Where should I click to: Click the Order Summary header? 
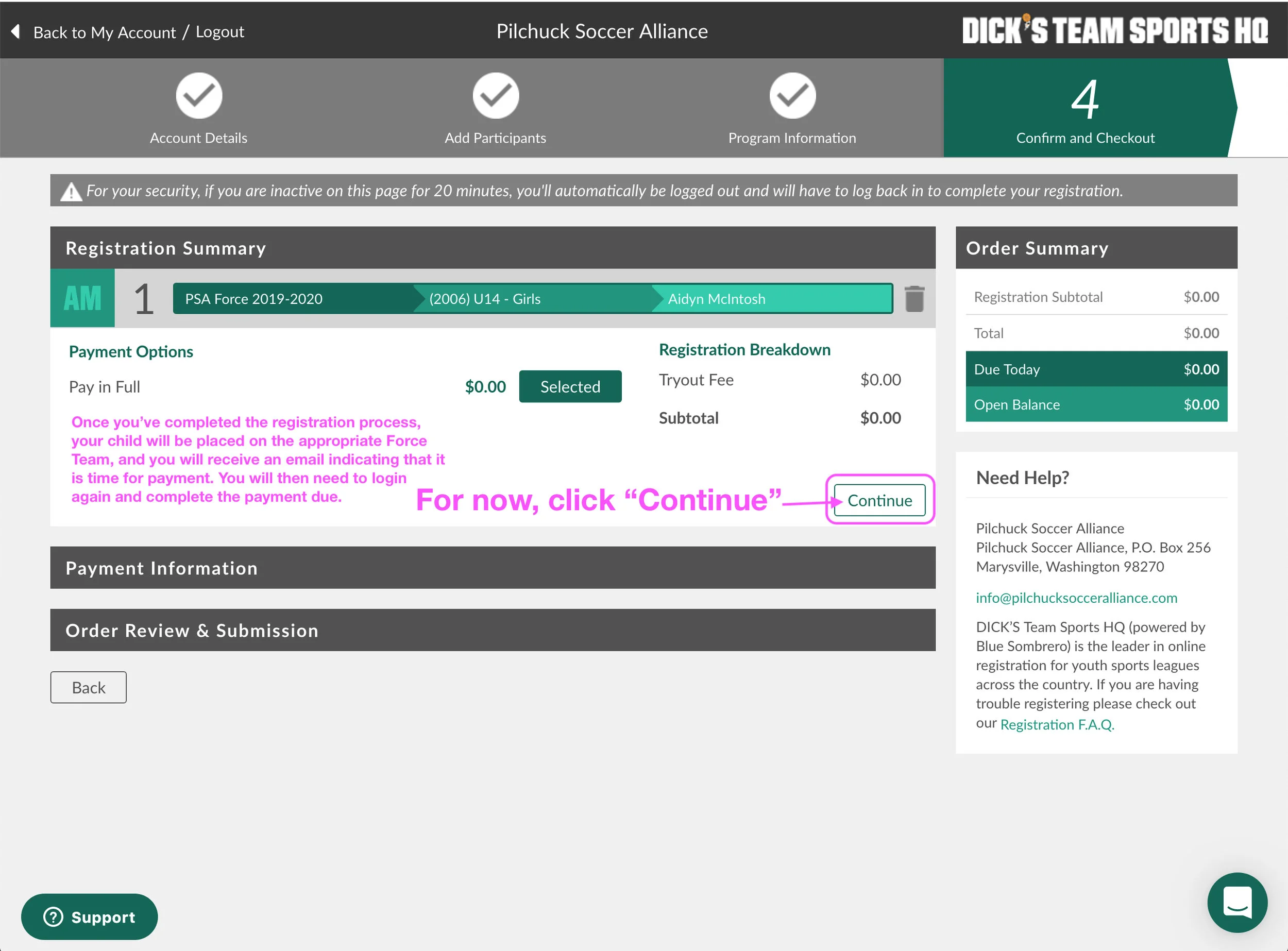(1096, 248)
